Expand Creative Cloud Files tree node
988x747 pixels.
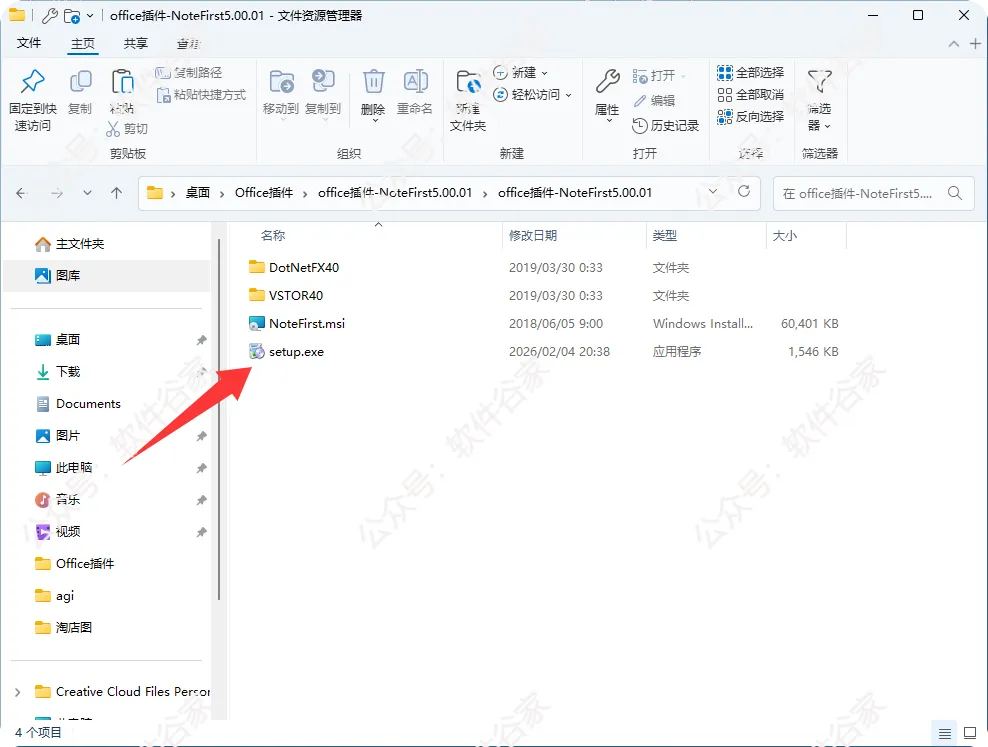coord(18,692)
